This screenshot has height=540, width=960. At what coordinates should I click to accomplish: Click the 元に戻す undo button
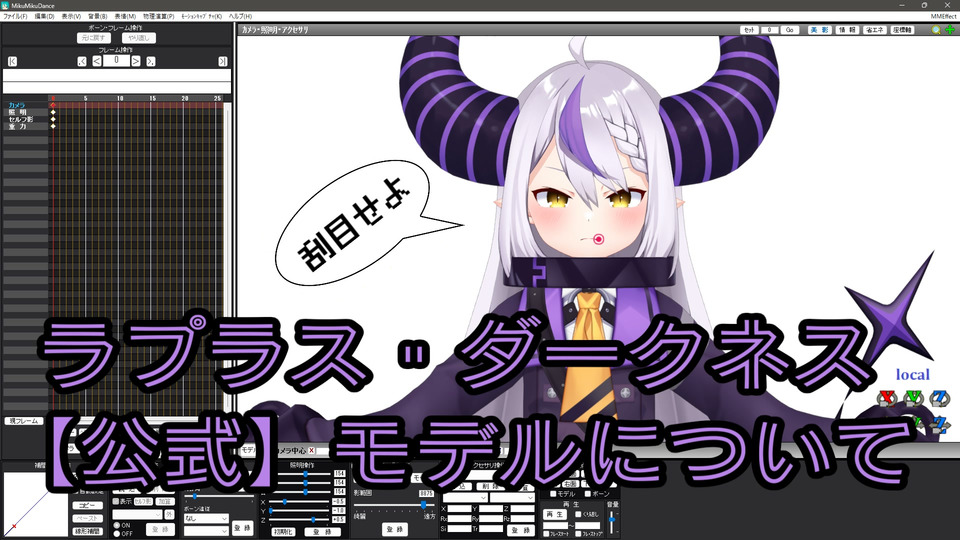tap(94, 38)
